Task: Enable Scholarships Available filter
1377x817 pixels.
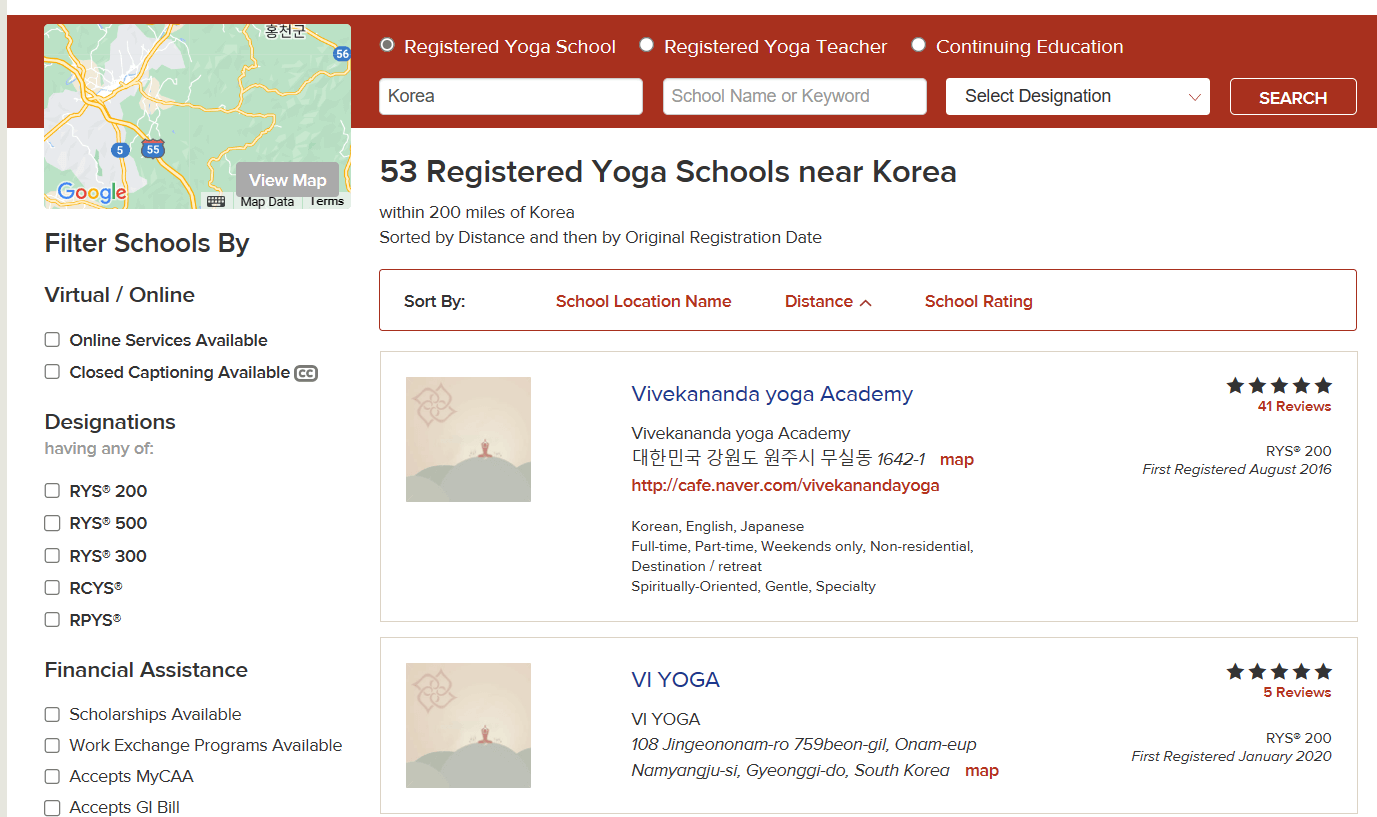Action: (52, 714)
